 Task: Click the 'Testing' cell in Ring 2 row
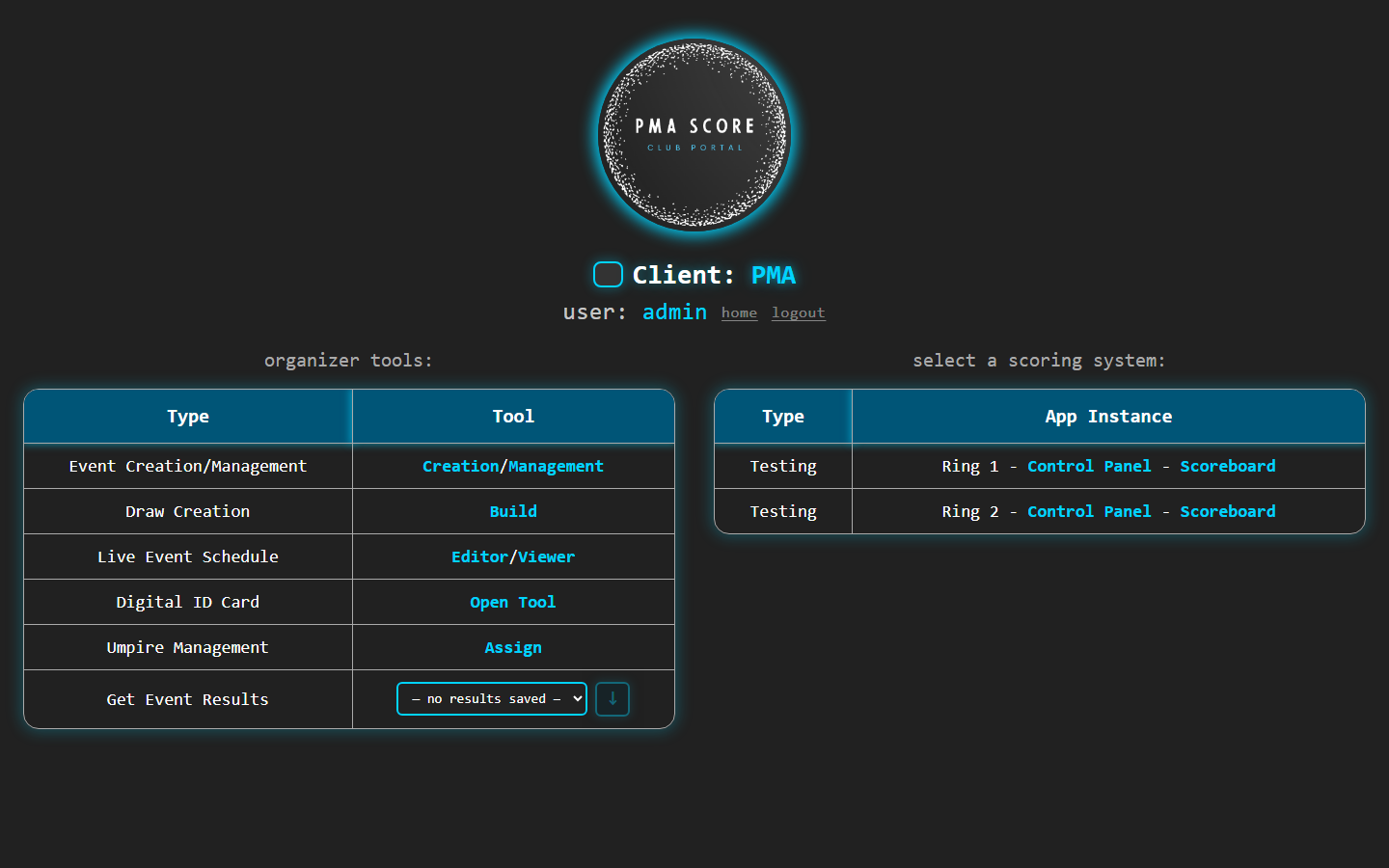click(783, 512)
